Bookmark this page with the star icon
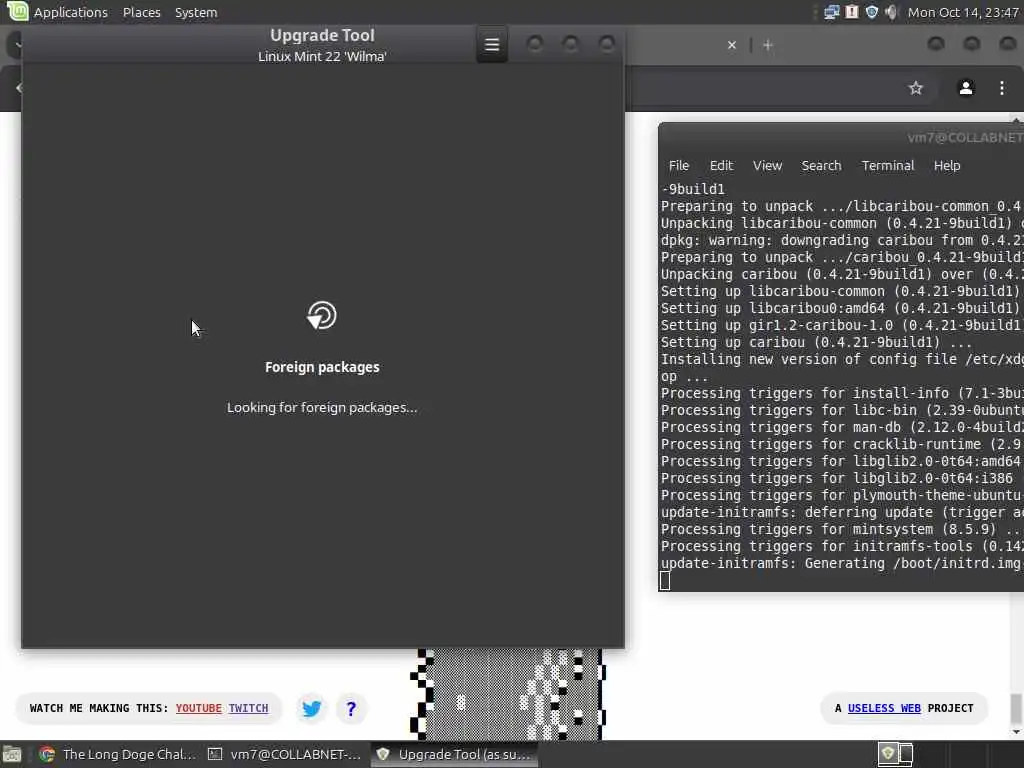Image resolution: width=1024 pixels, height=768 pixels. pyautogui.click(x=916, y=88)
